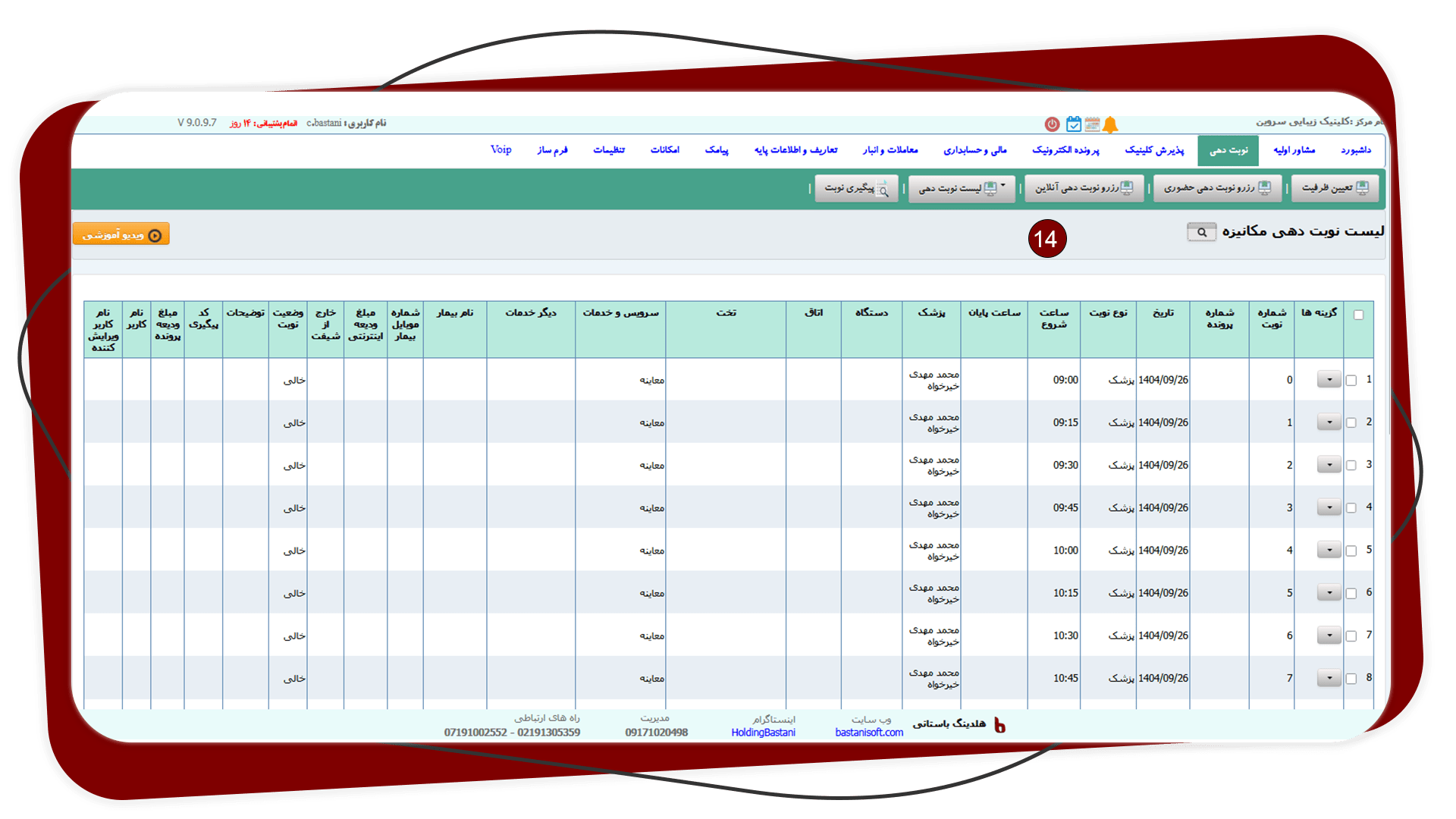The image size is (1456, 819).
Task: Check the row 3 checkbox (09:30)
Action: [x=1351, y=466]
